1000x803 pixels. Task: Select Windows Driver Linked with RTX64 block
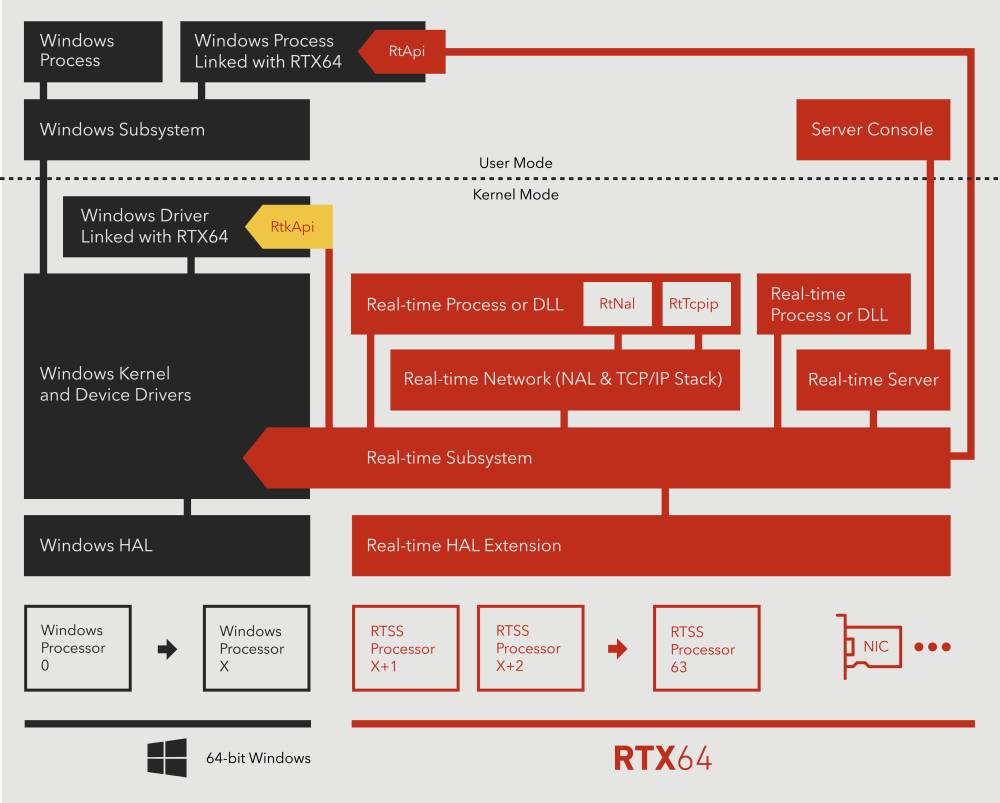tap(186, 226)
